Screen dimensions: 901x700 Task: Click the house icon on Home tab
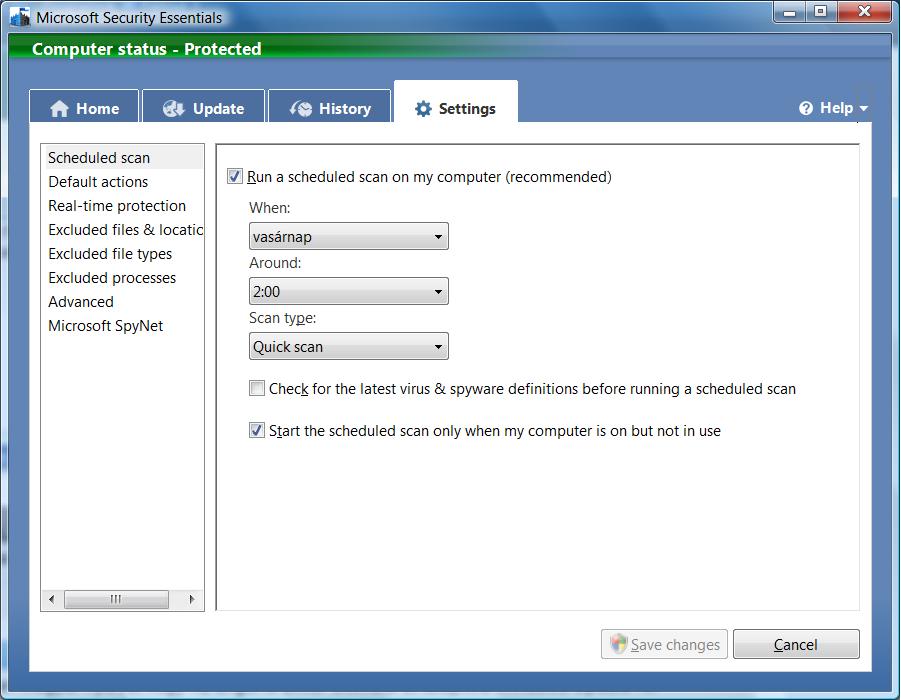pos(60,109)
